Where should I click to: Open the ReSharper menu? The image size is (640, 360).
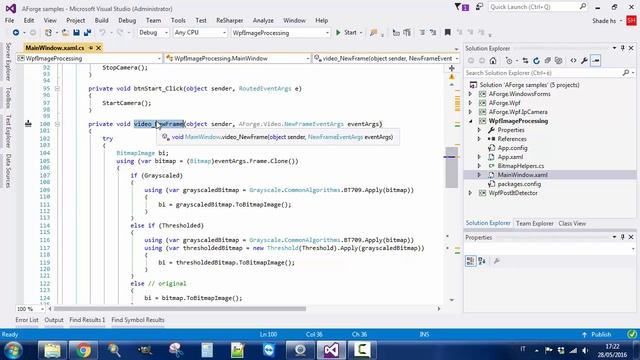pos(229,20)
